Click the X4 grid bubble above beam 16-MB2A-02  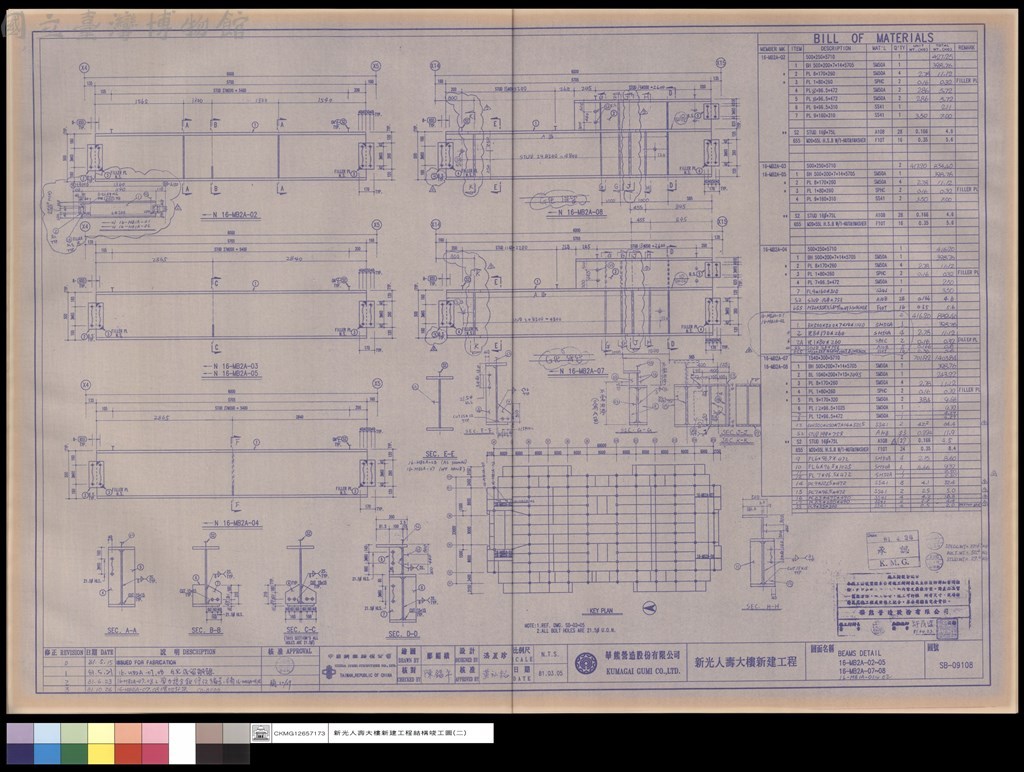(x=84, y=67)
